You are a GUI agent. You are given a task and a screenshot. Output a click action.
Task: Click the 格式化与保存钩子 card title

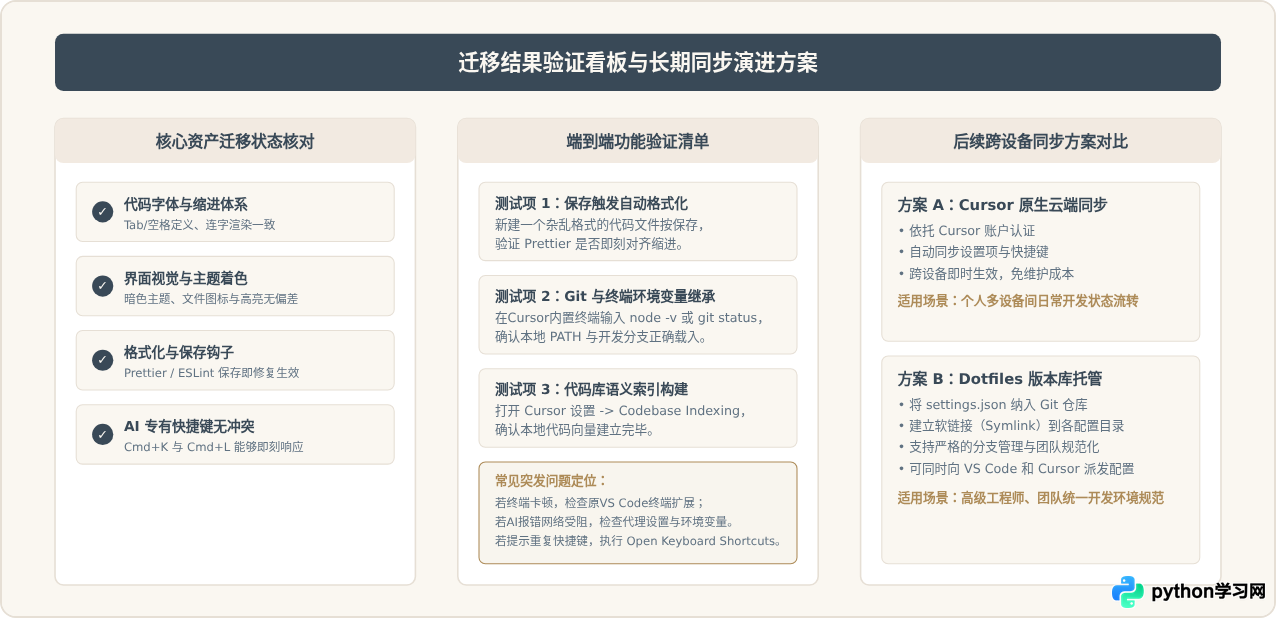coord(179,352)
